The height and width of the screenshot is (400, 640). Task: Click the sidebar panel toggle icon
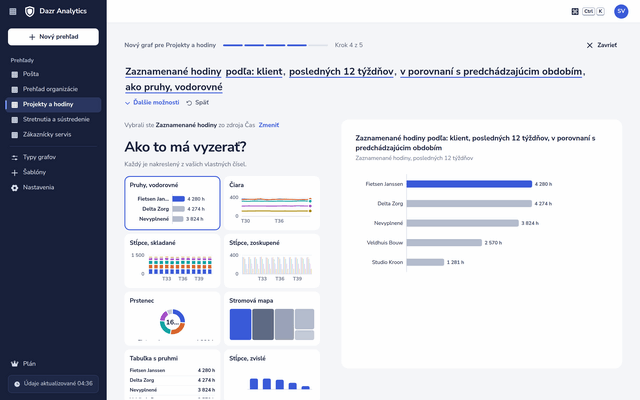[13, 11]
